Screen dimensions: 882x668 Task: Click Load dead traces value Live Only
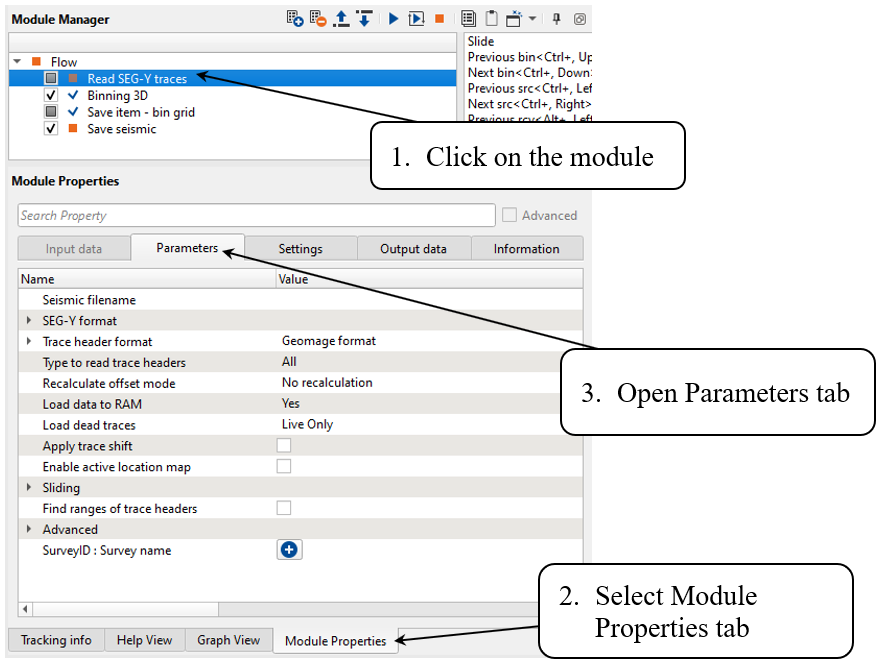tap(307, 425)
